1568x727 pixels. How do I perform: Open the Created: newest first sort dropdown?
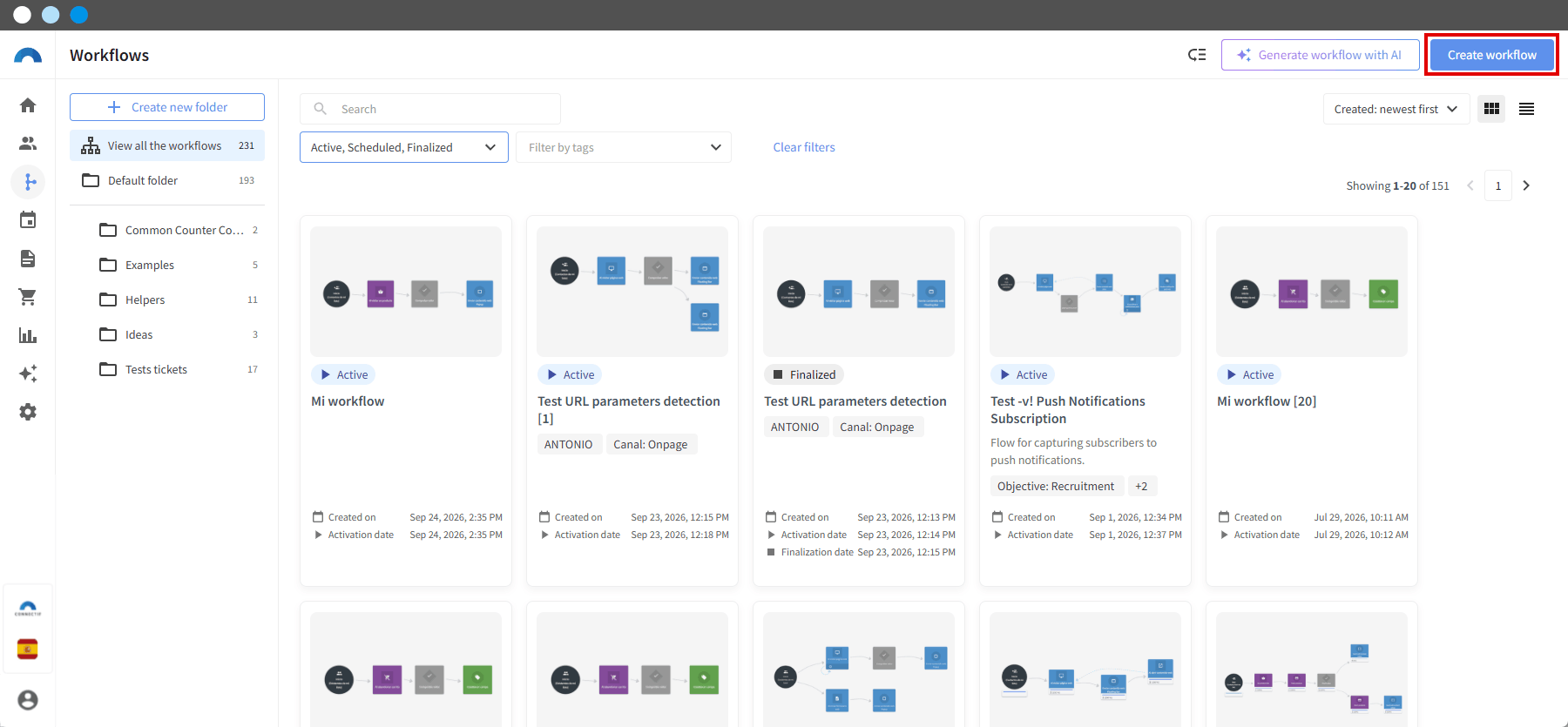[x=1396, y=109]
